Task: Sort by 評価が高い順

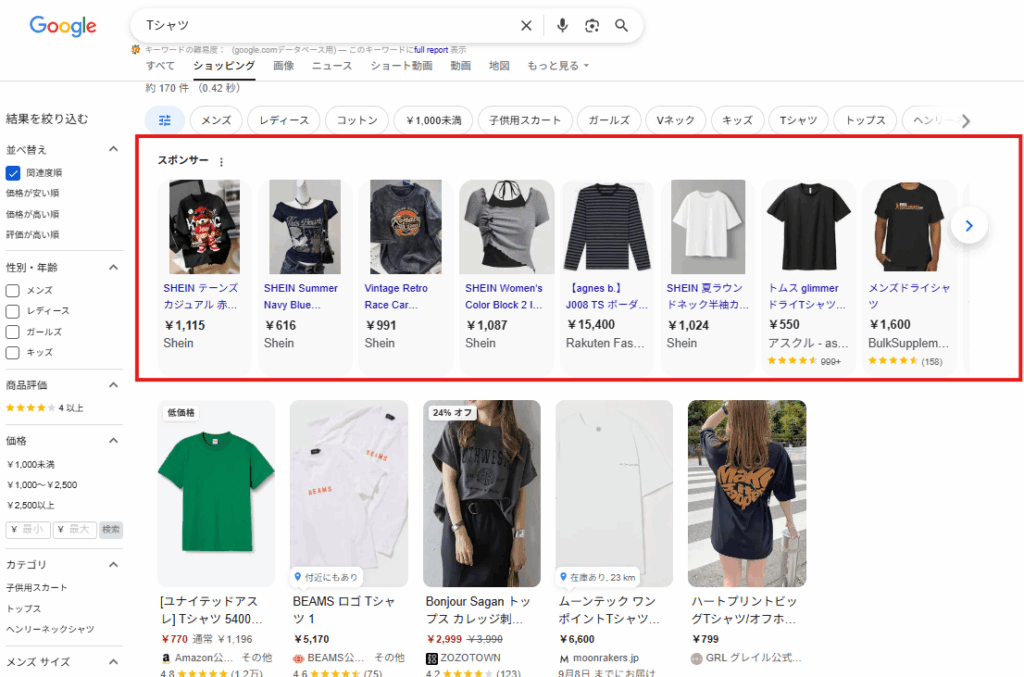Action: click(33, 234)
